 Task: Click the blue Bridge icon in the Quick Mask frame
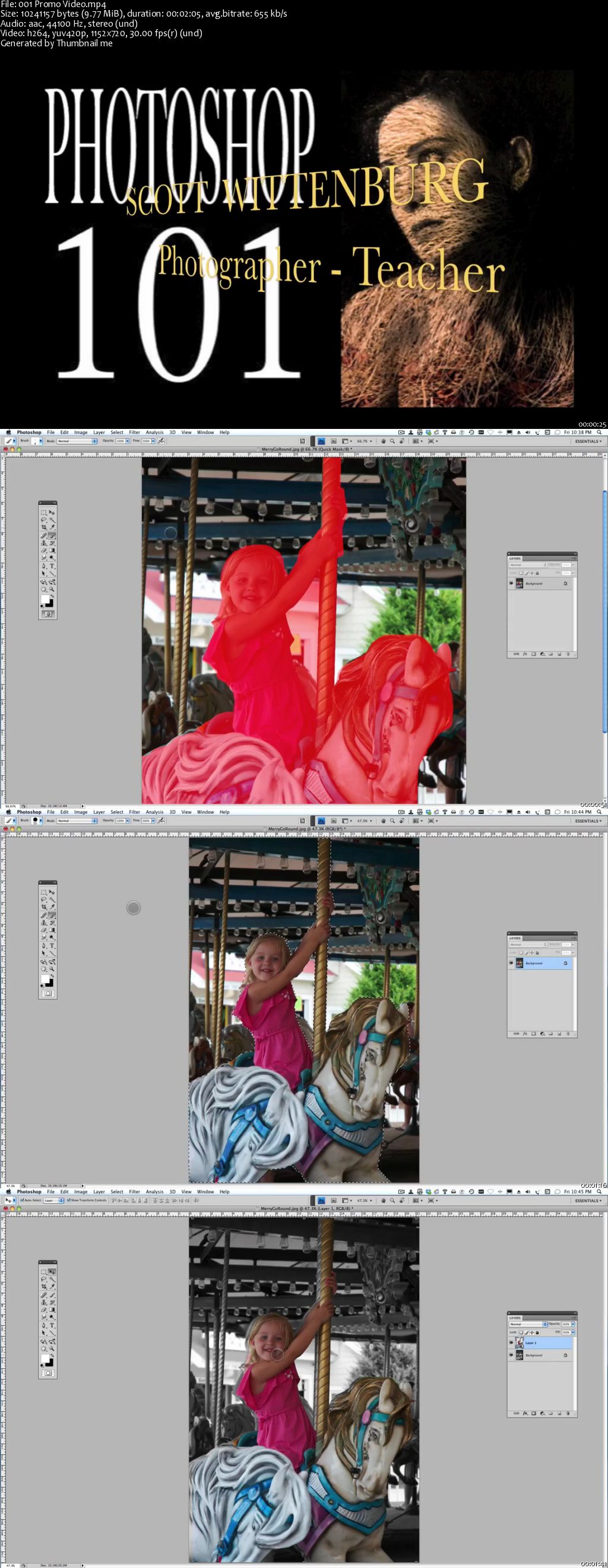pyautogui.click(x=322, y=441)
